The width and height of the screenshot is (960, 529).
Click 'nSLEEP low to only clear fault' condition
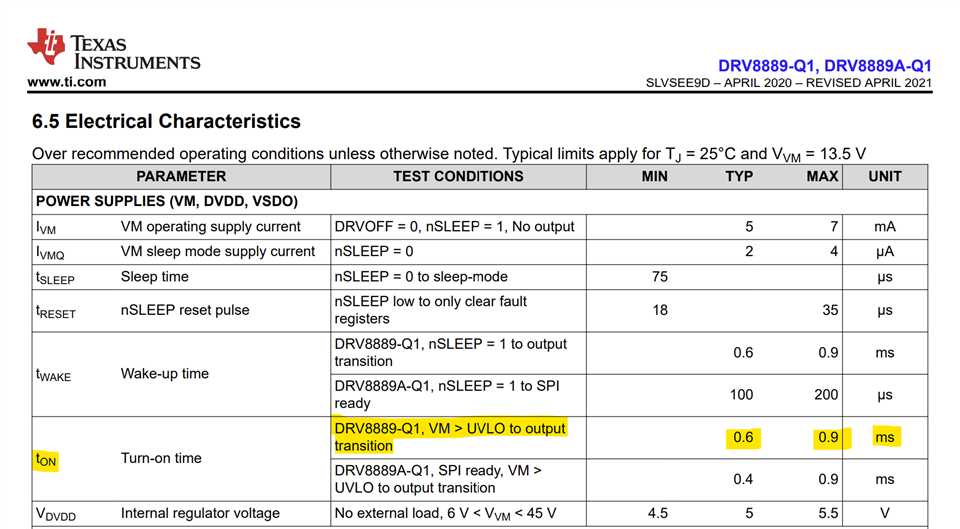430,301
